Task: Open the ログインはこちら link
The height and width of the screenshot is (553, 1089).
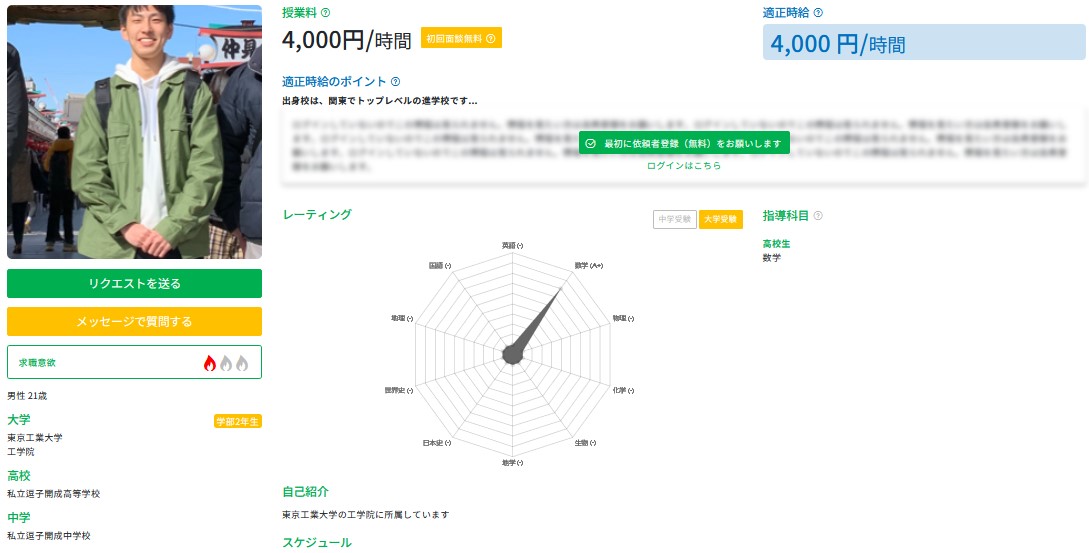Action: click(683, 165)
